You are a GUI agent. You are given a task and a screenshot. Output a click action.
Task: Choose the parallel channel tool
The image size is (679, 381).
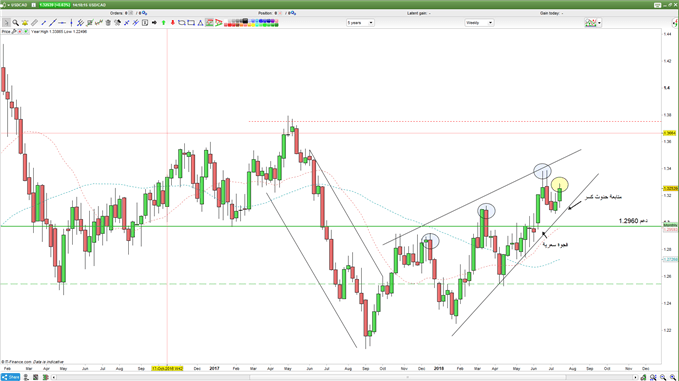click(x=80, y=23)
